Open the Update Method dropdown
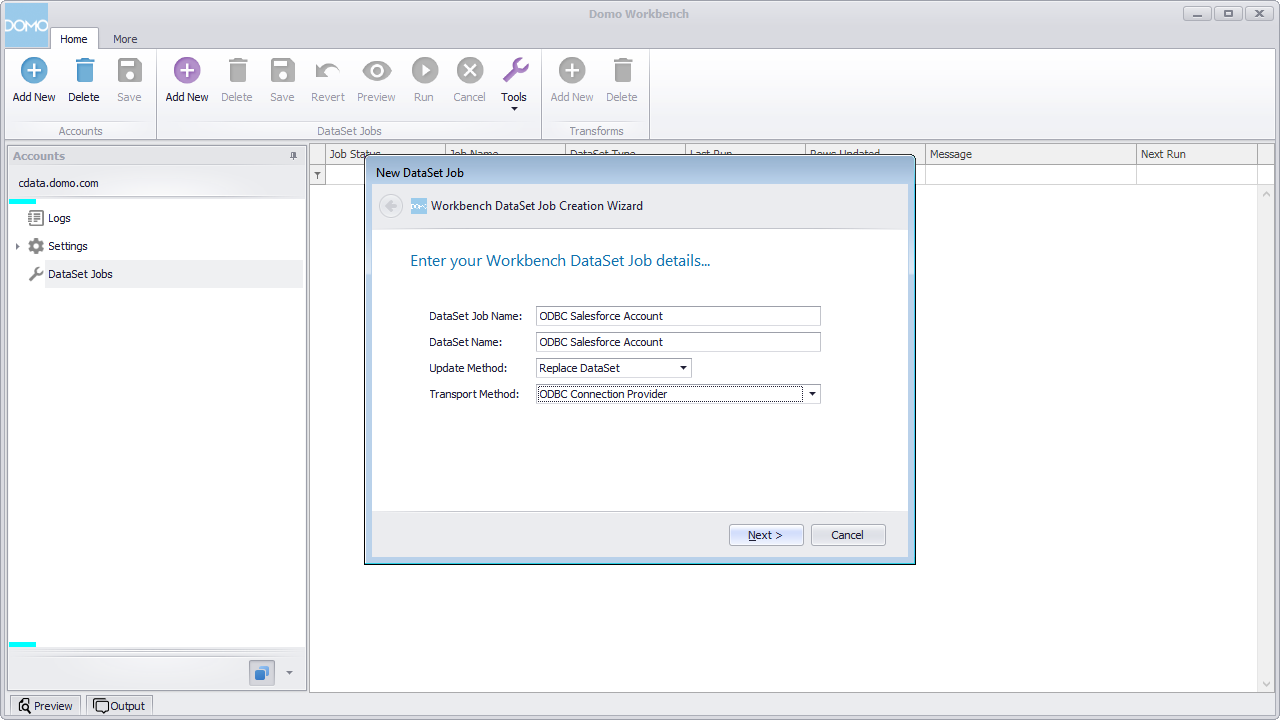1280x720 pixels. click(x=683, y=368)
